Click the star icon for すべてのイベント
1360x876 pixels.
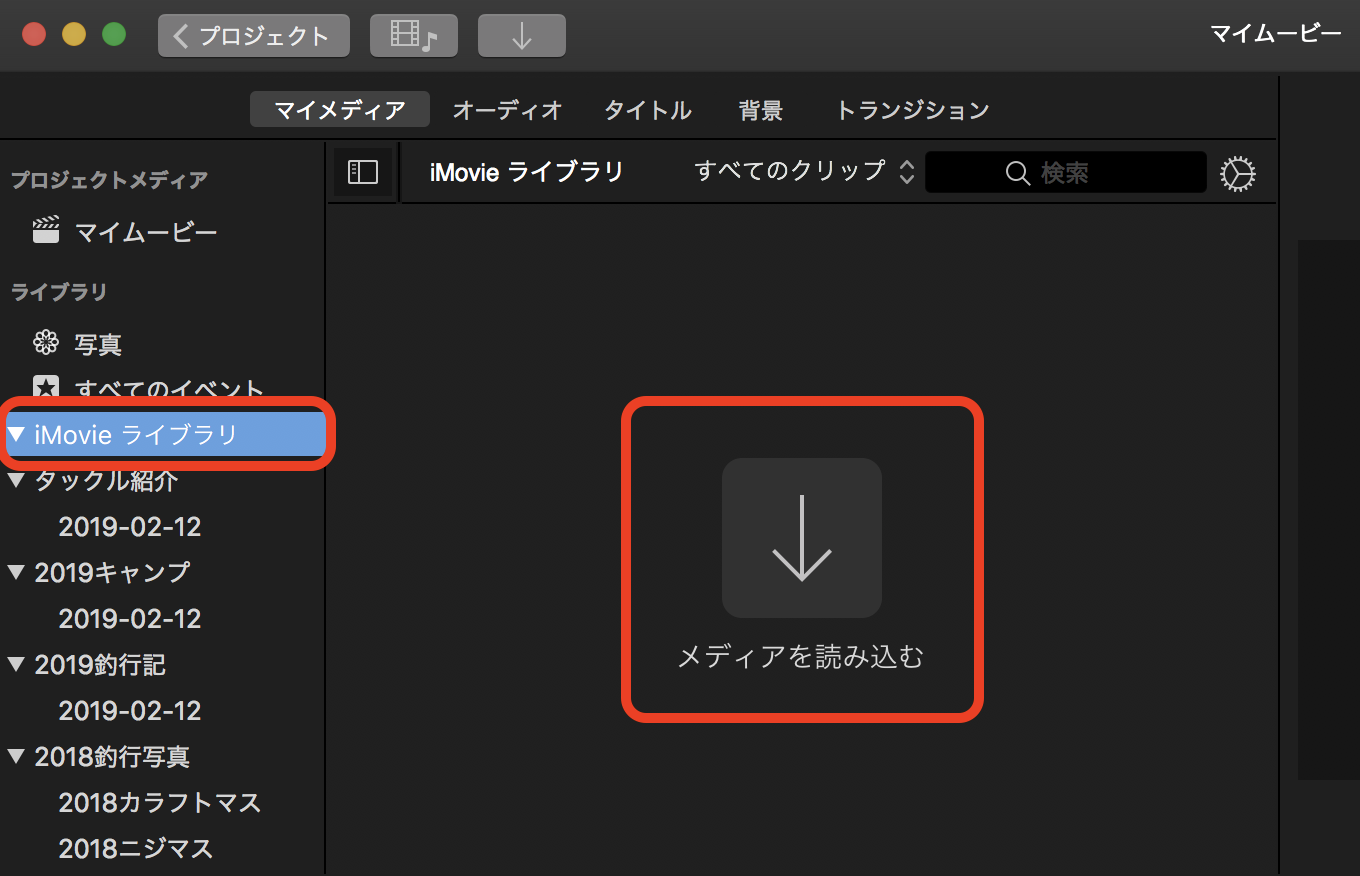tap(46, 387)
